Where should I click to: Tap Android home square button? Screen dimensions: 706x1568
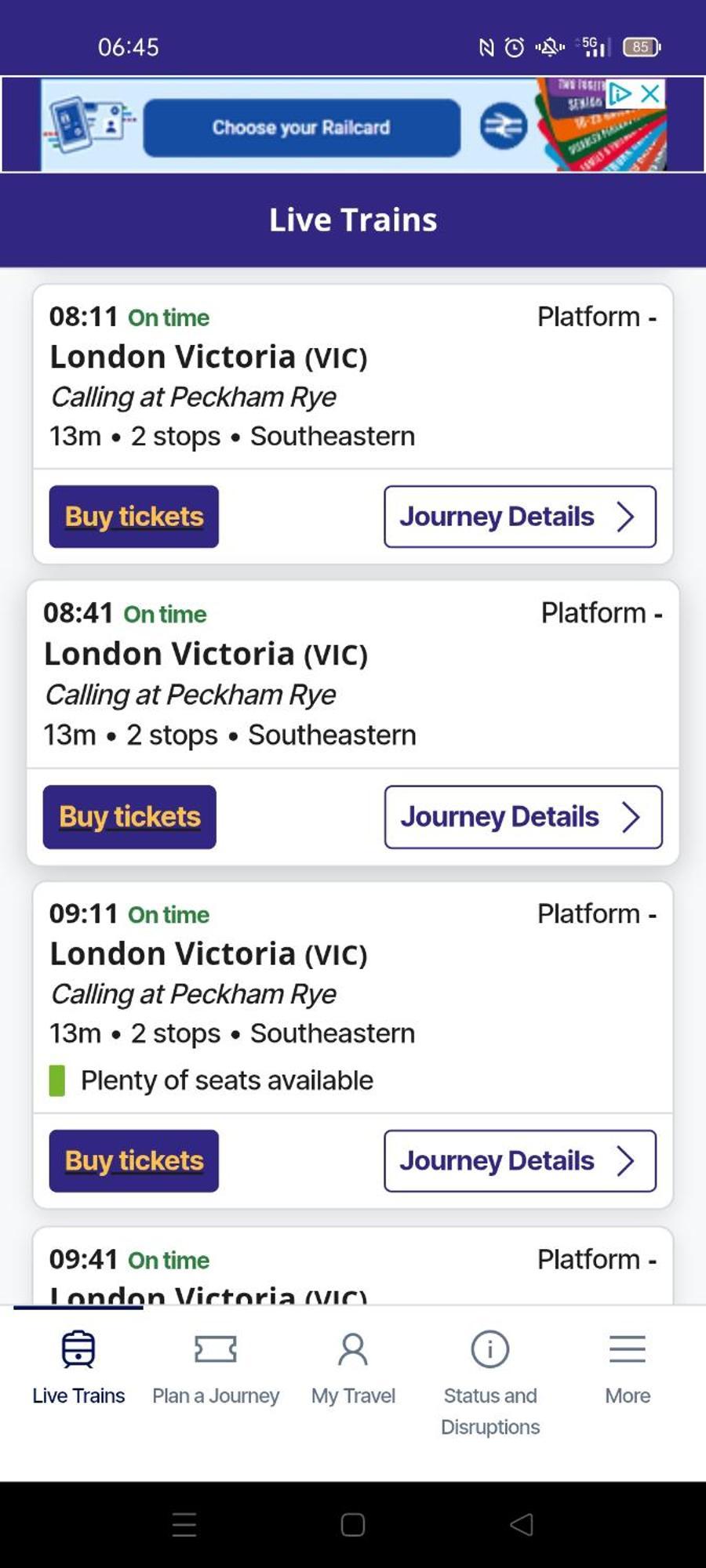pos(353,1524)
